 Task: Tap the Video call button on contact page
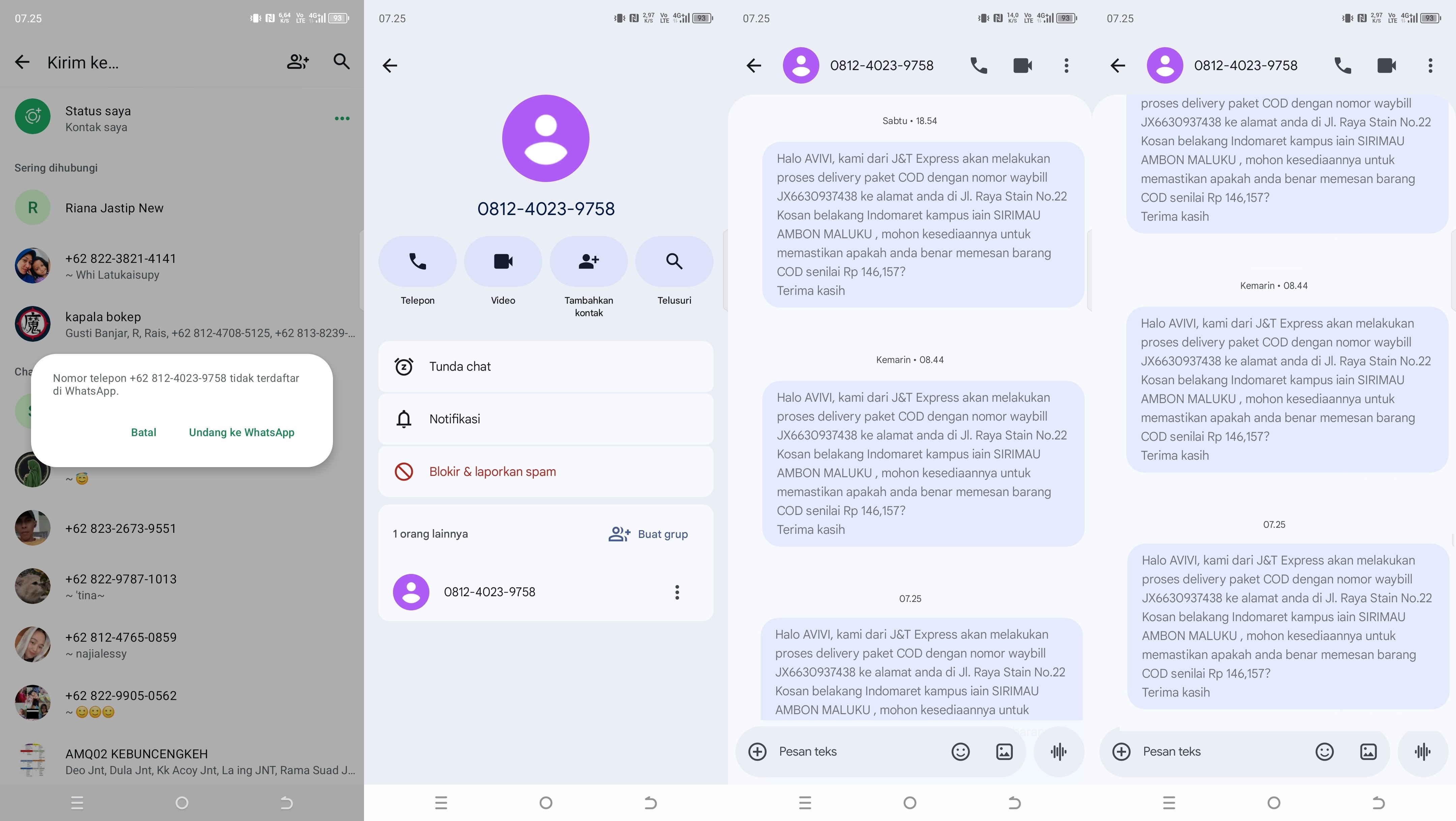click(503, 262)
